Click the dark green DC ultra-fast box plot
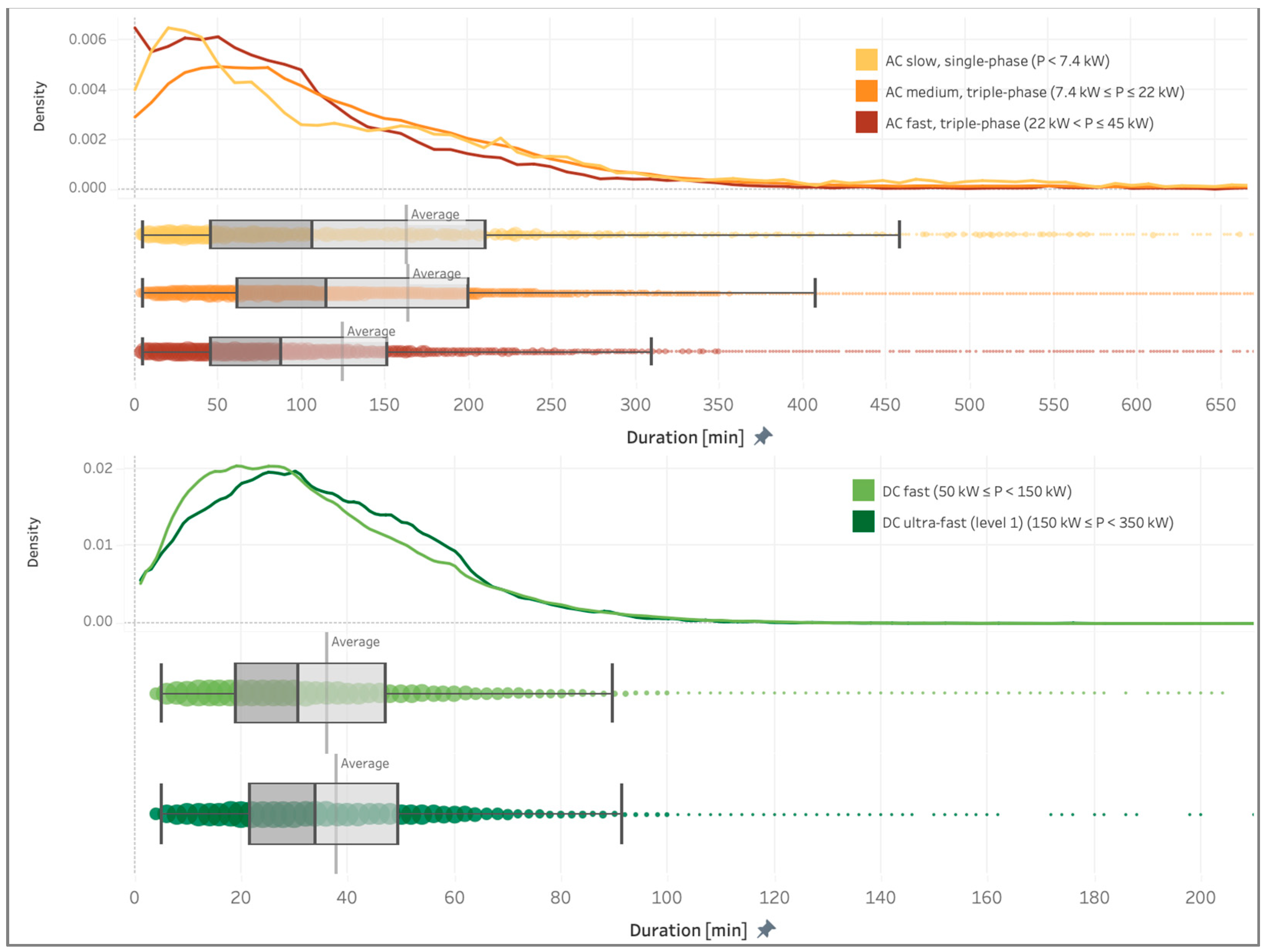 pyautogui.click(x=323, y=814)
